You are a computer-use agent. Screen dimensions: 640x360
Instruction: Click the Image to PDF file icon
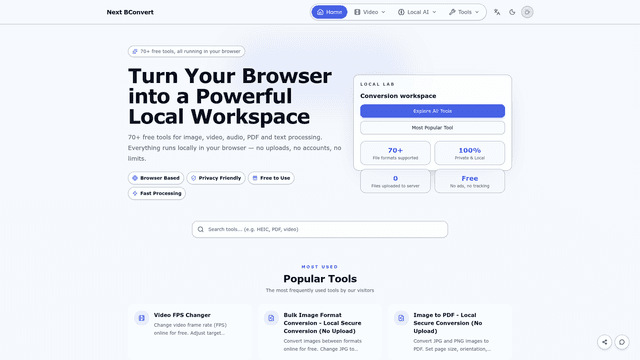click(401, 318)
